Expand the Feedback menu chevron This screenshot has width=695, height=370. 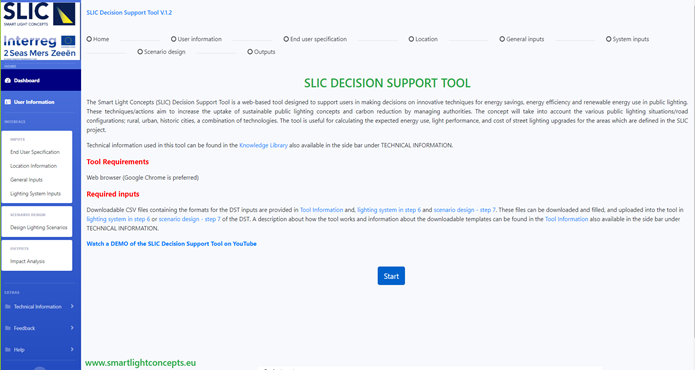pos(72,328)
